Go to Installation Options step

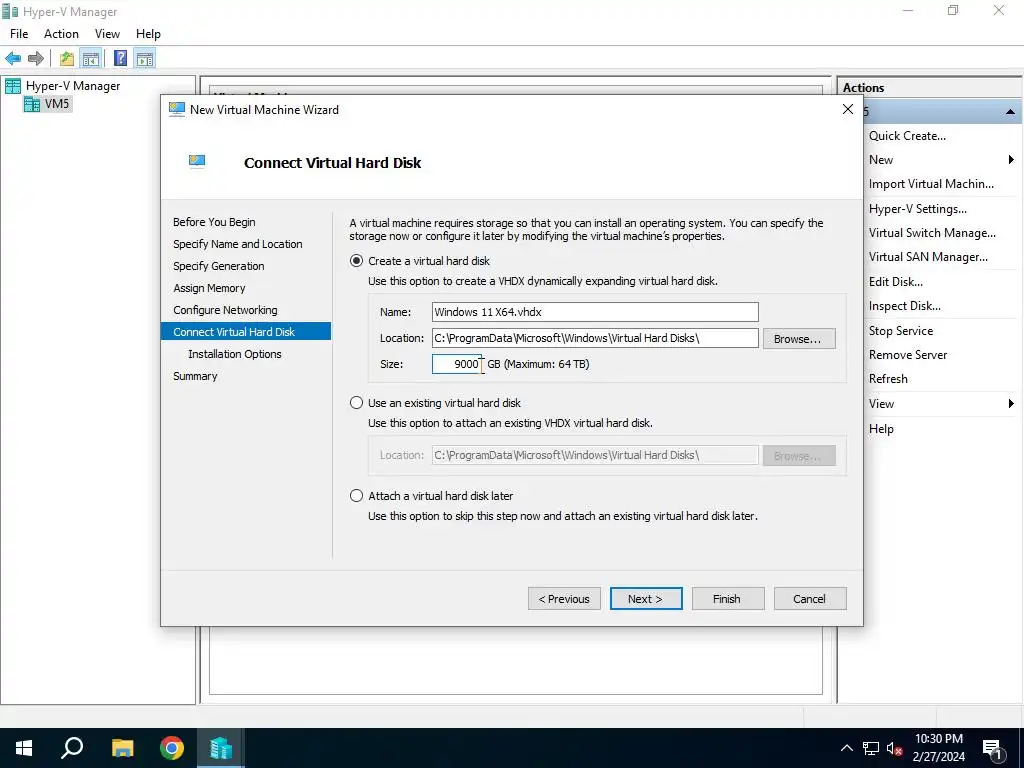[235, 354]
